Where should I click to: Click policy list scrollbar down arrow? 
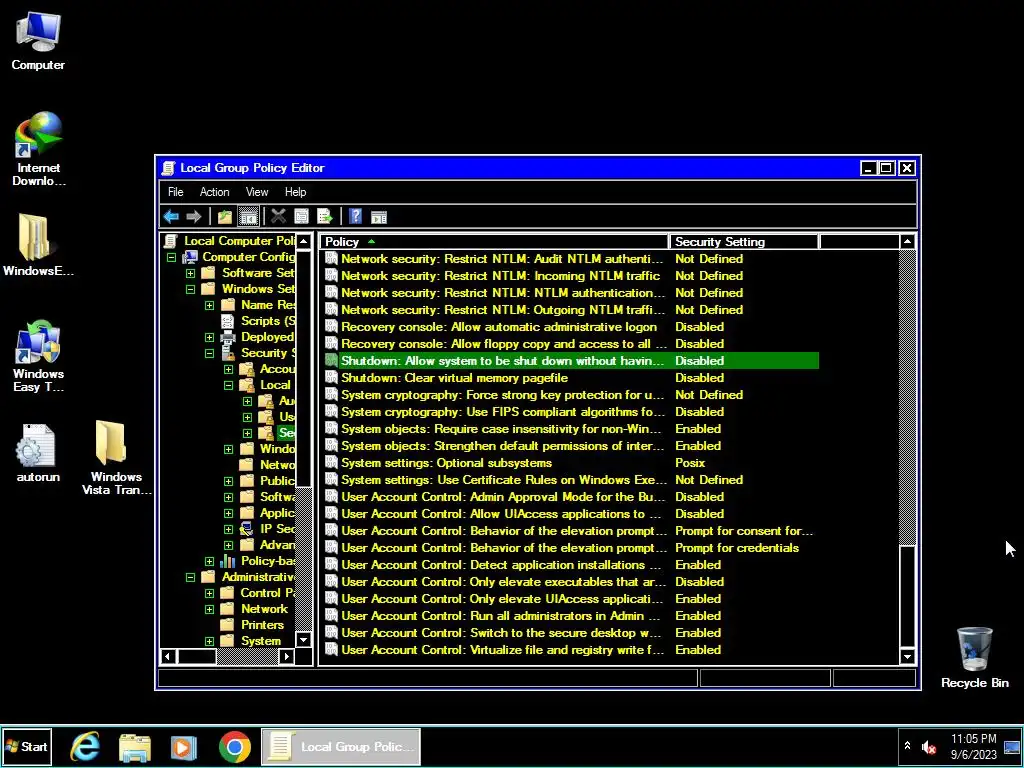click(908, 657)
